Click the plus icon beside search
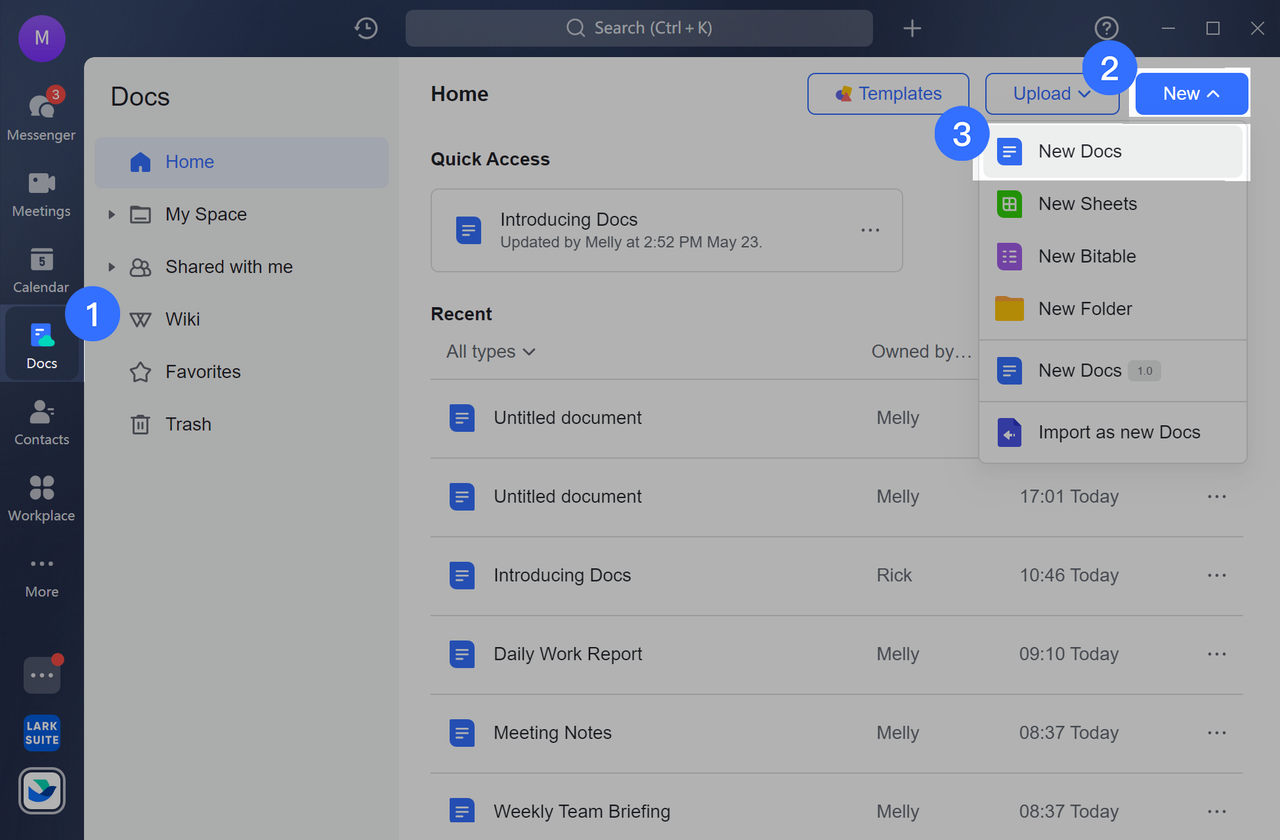 click(912, 28)
